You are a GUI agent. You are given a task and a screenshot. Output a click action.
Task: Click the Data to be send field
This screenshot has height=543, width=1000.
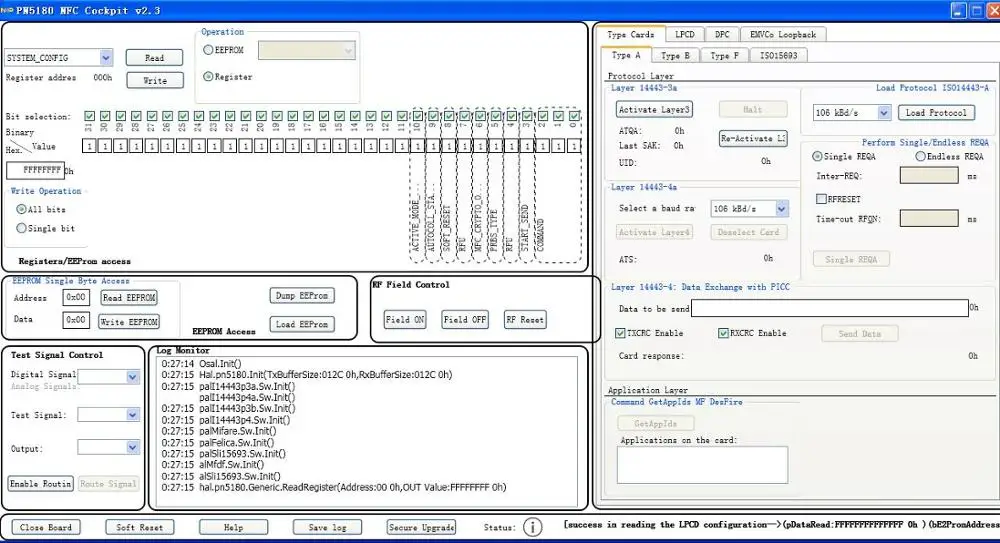coord(830,308)
